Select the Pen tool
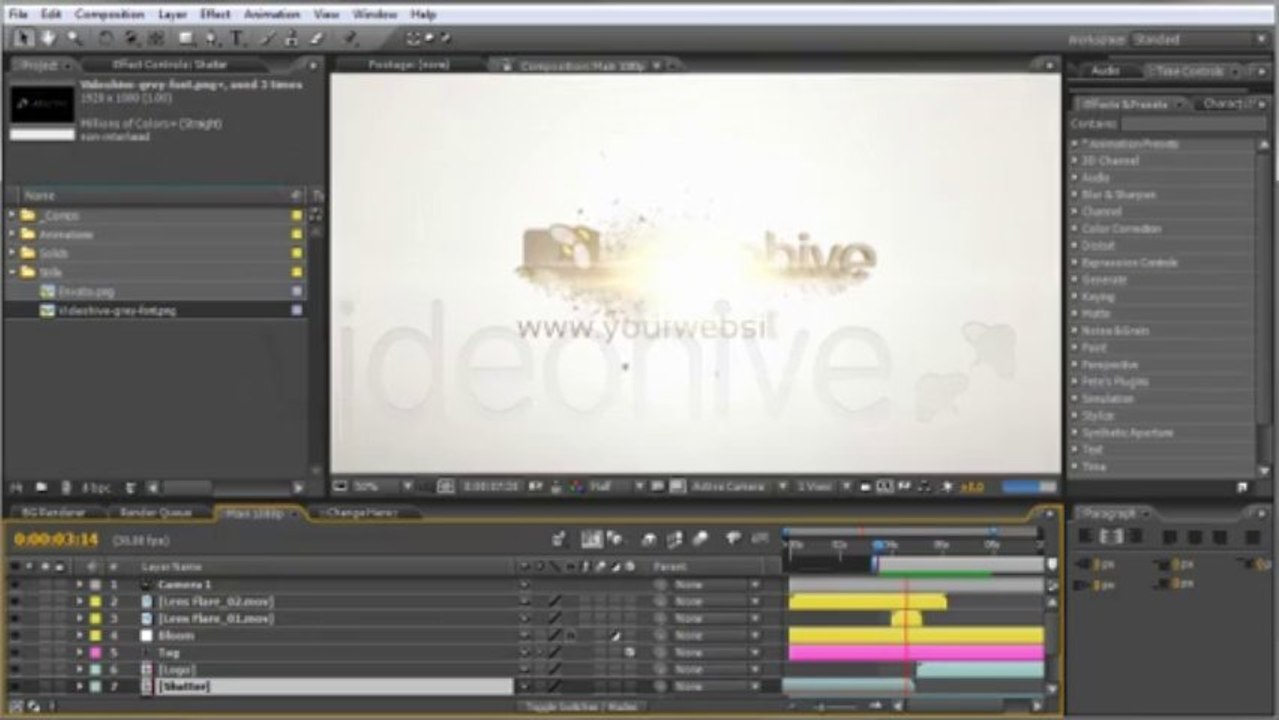1279x720 pixels. 212,38
